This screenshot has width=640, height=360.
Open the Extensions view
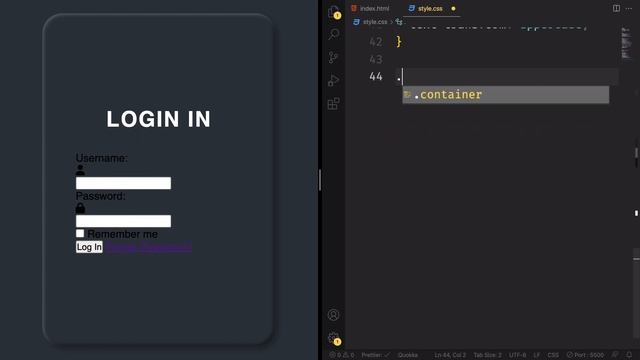333,104
